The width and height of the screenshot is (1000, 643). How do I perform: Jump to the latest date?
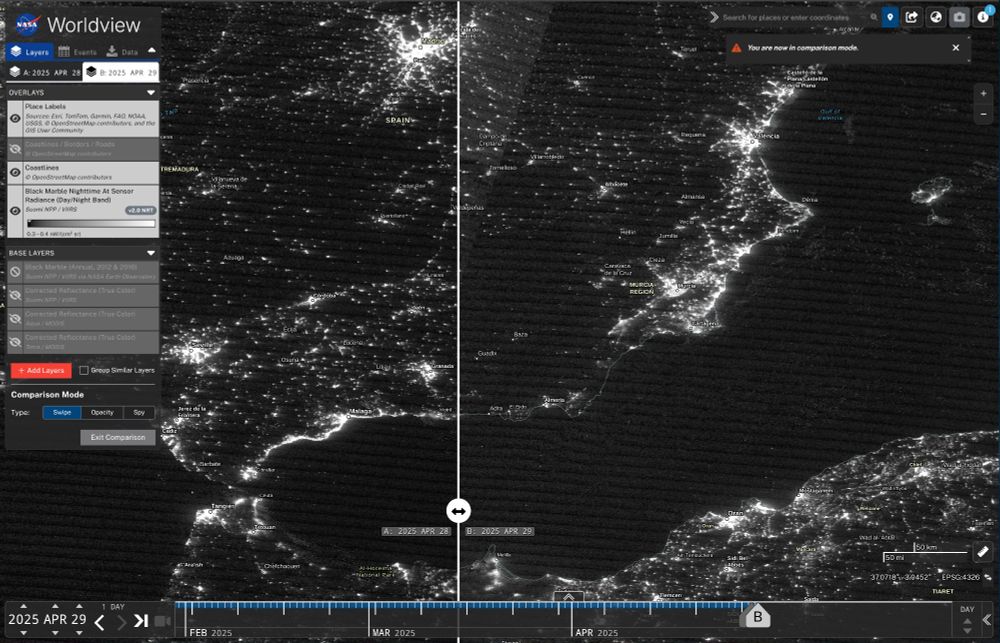[141, 621]
